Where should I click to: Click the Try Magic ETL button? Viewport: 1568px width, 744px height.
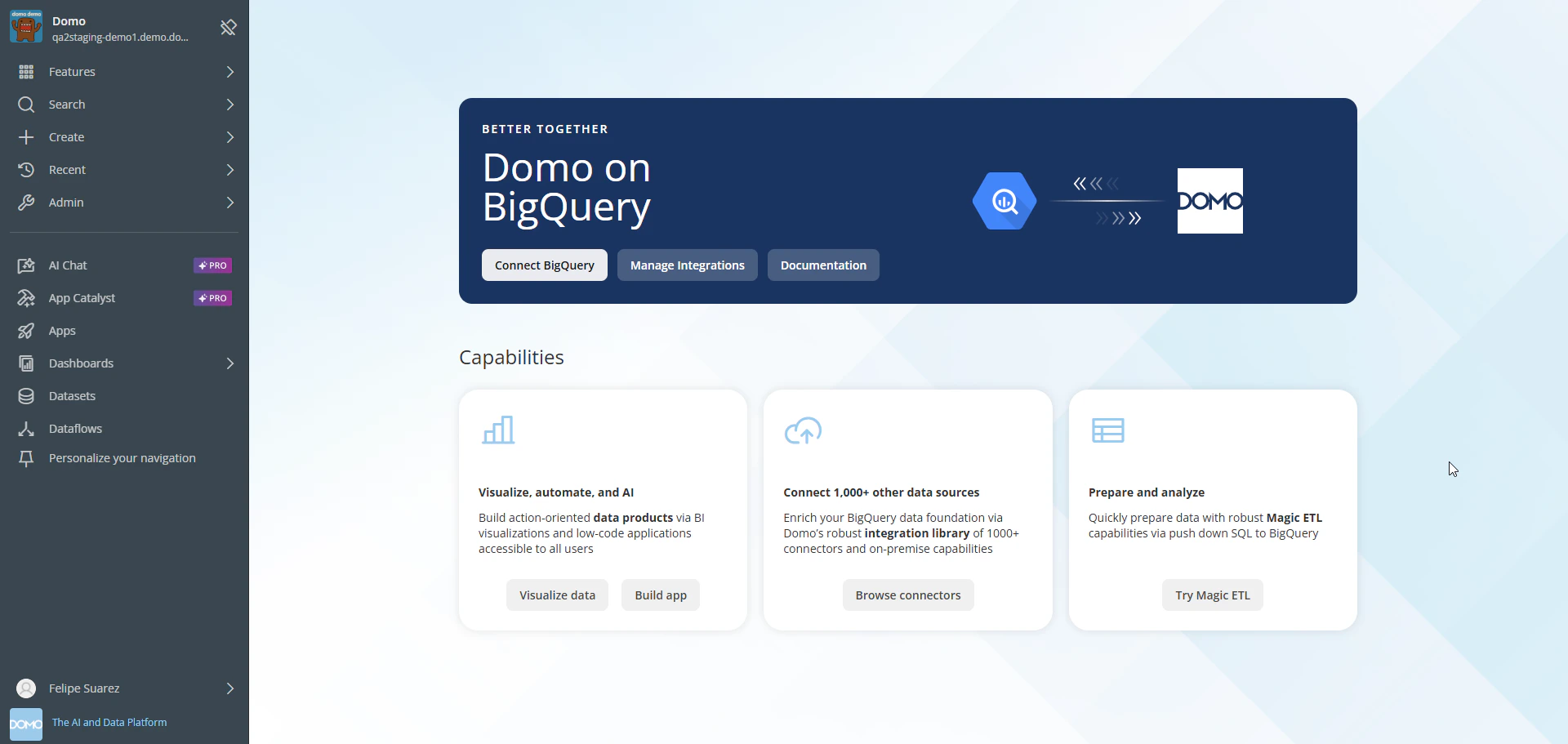[1213, 595]
